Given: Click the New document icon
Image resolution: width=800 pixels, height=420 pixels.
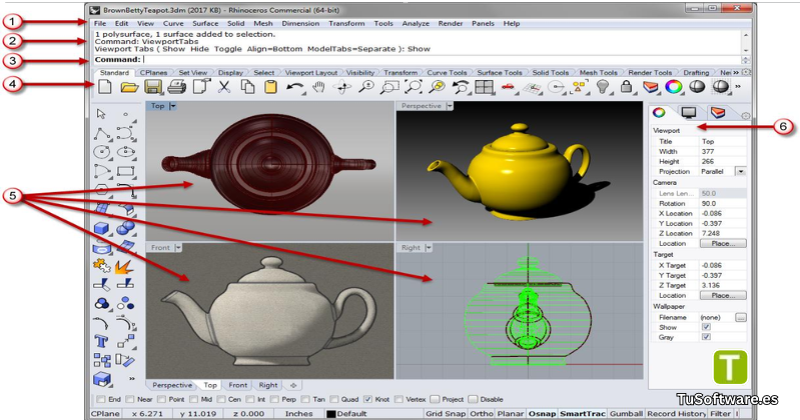Looking at the screenshot, I should tap(105, 87).
